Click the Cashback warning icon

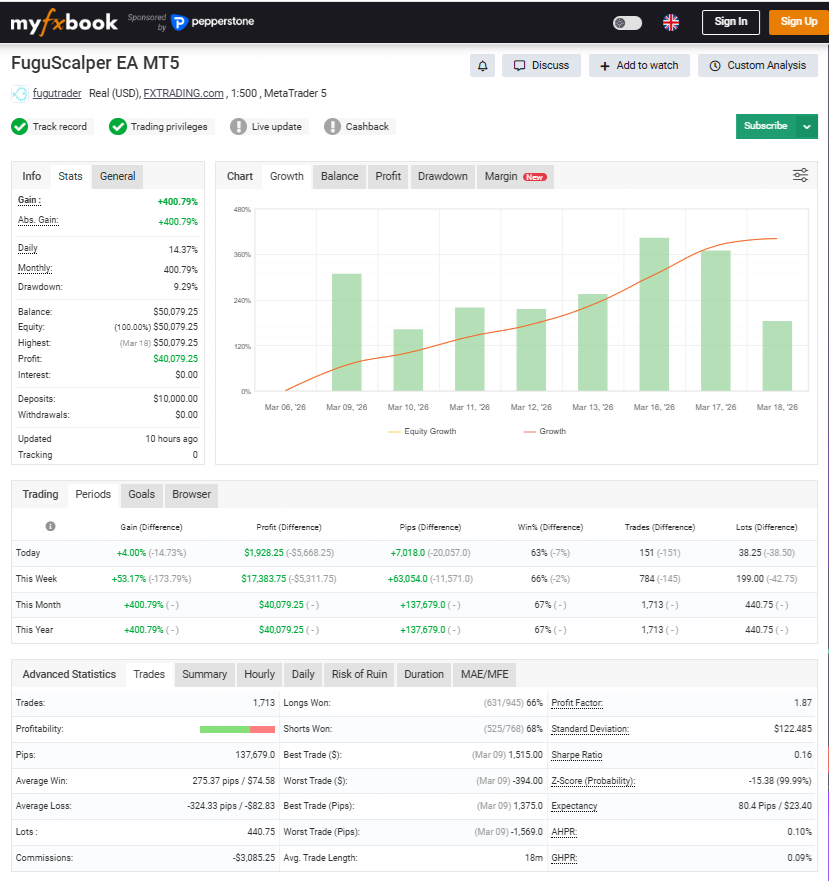tap(332, 126)
